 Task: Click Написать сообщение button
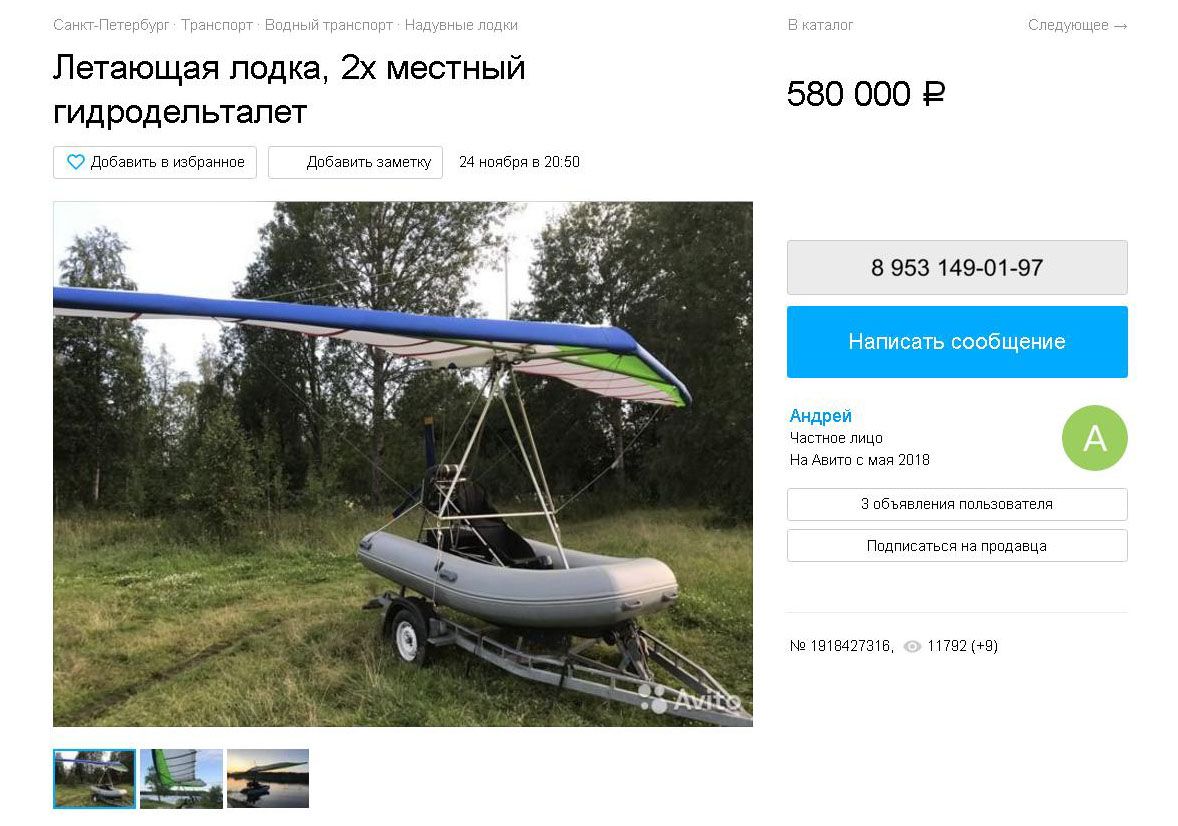pos(957,342)
